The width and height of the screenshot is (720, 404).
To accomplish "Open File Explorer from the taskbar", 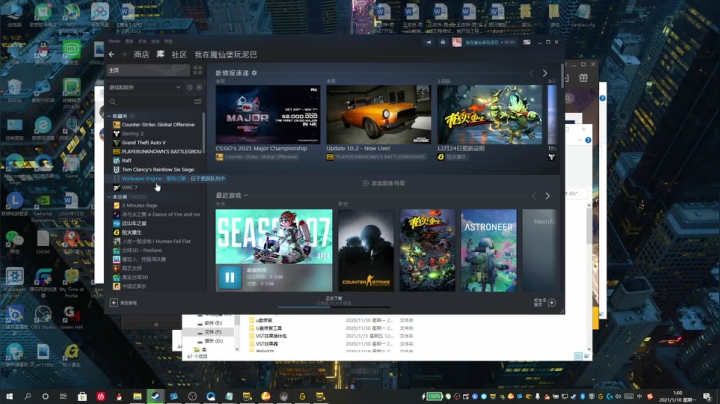I will (137, 396).
